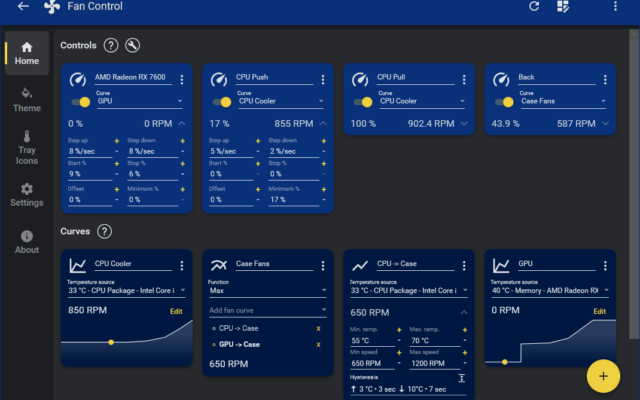The image size is (640, 400).
Task: Open Curves help question mark
Action: 104,231
